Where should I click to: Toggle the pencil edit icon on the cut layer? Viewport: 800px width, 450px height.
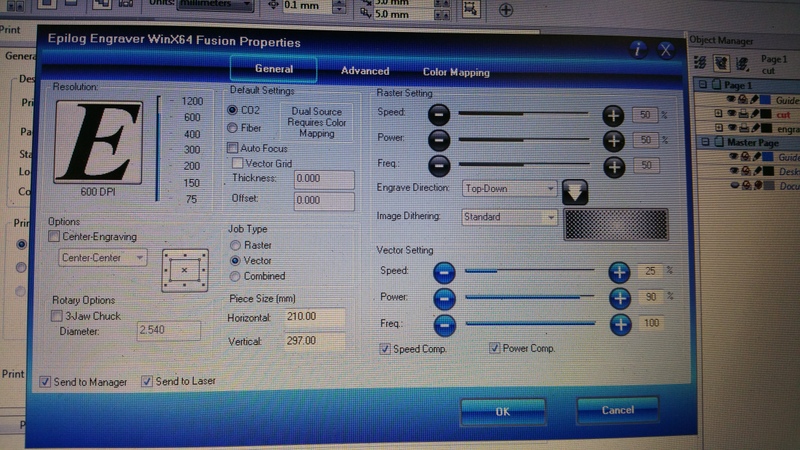(755, 114)
